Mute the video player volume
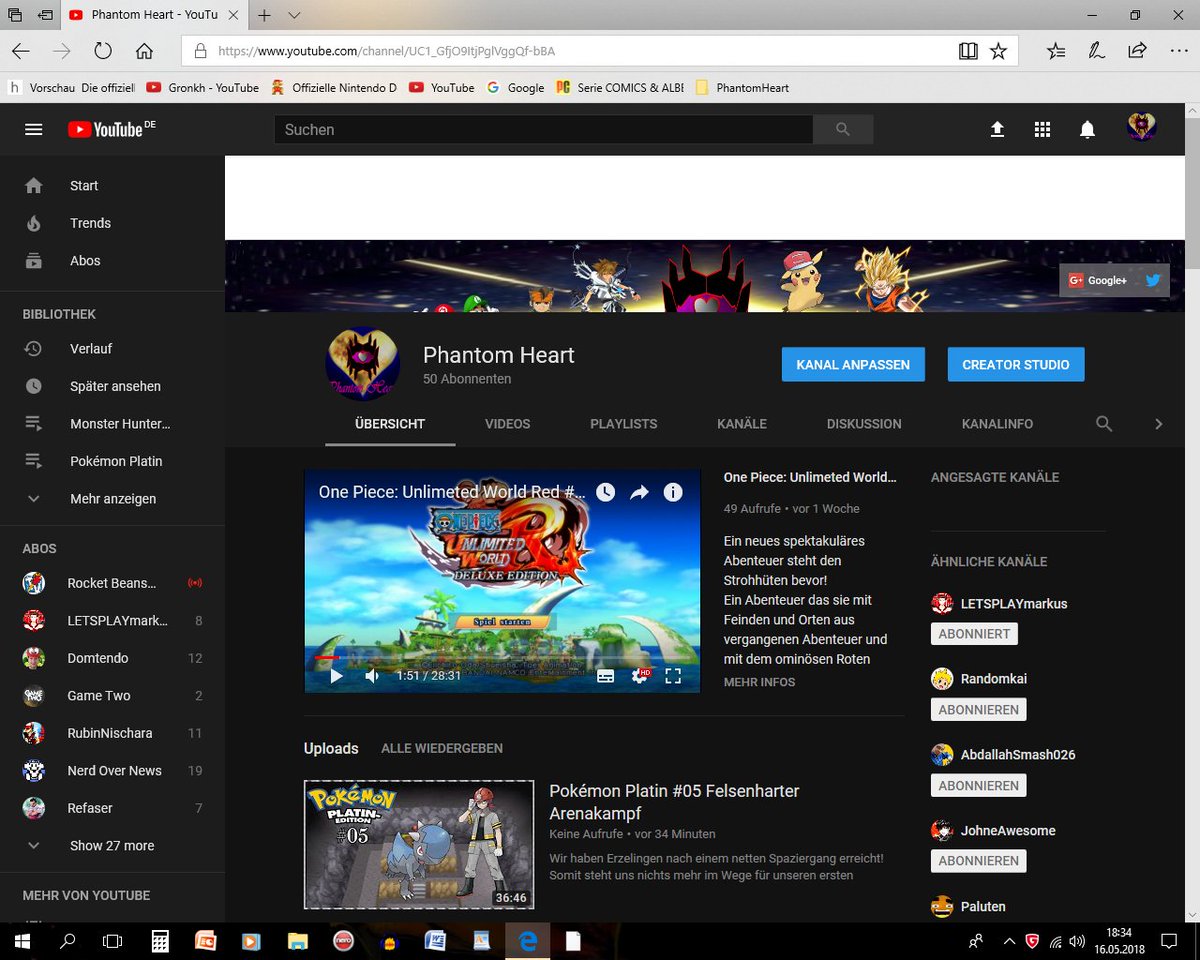 click(x=372, y=676)
